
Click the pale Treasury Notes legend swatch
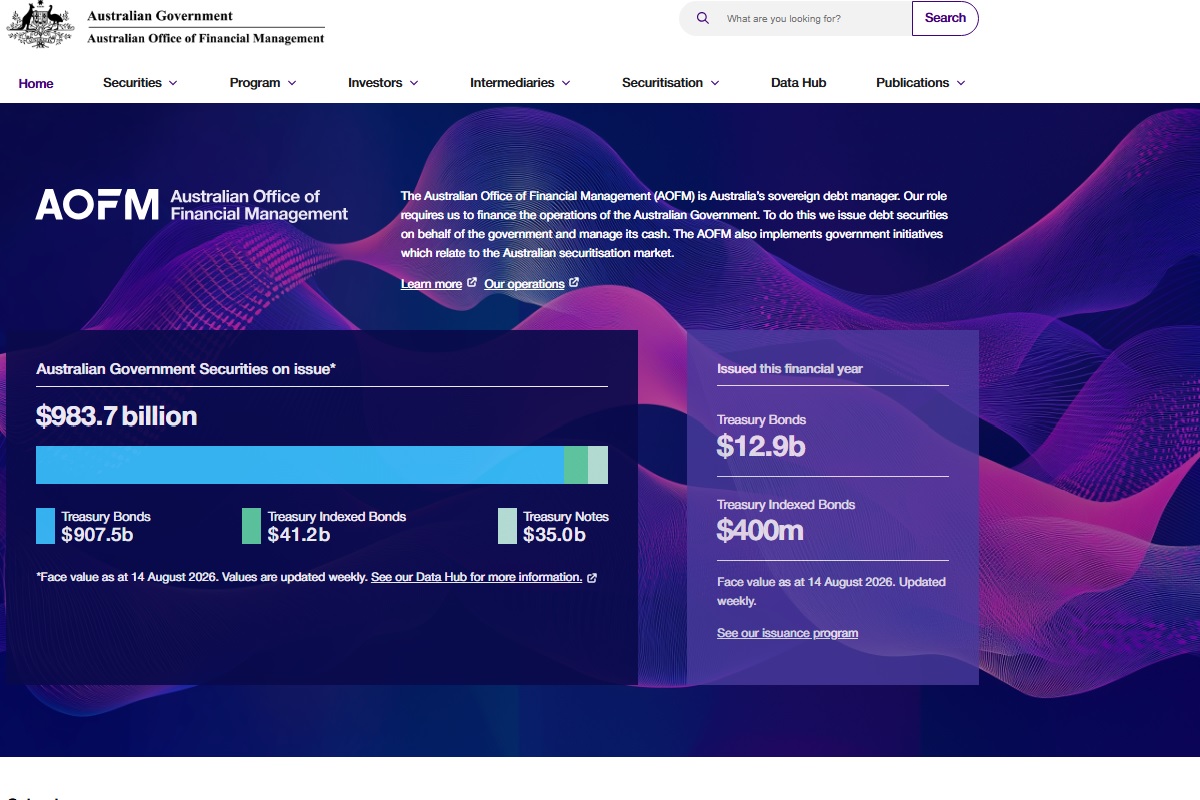tap(507, 526)
